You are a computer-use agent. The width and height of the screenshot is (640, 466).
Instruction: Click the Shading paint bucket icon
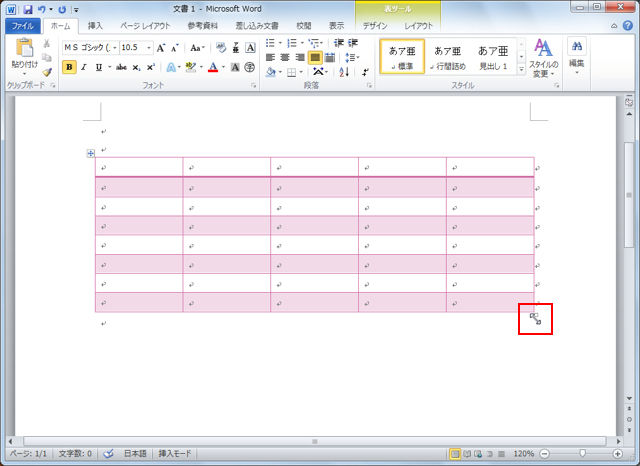[271, 72]
